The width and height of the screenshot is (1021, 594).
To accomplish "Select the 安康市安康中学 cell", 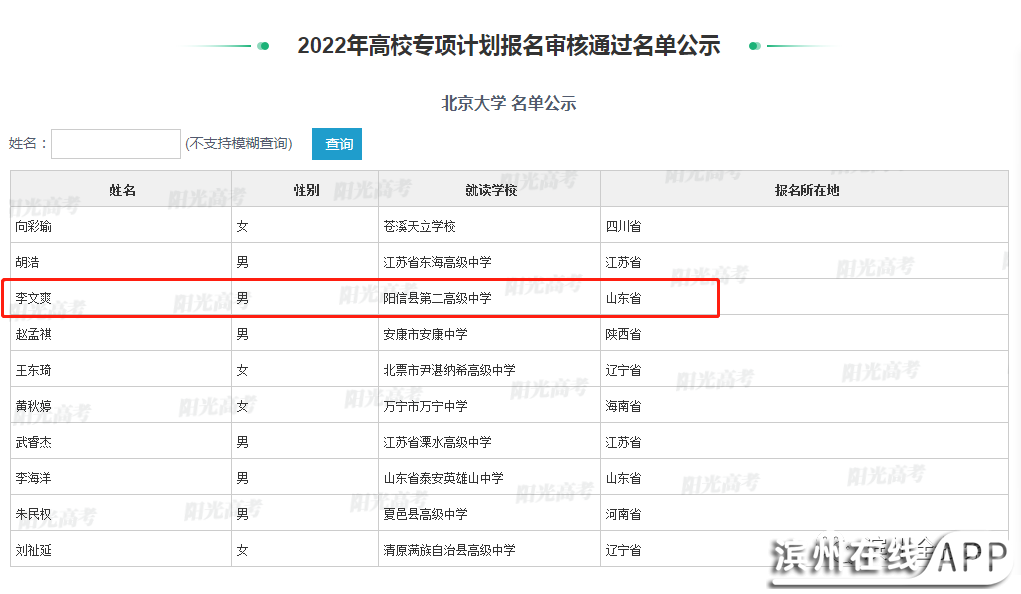I will [x=425, y=334].
